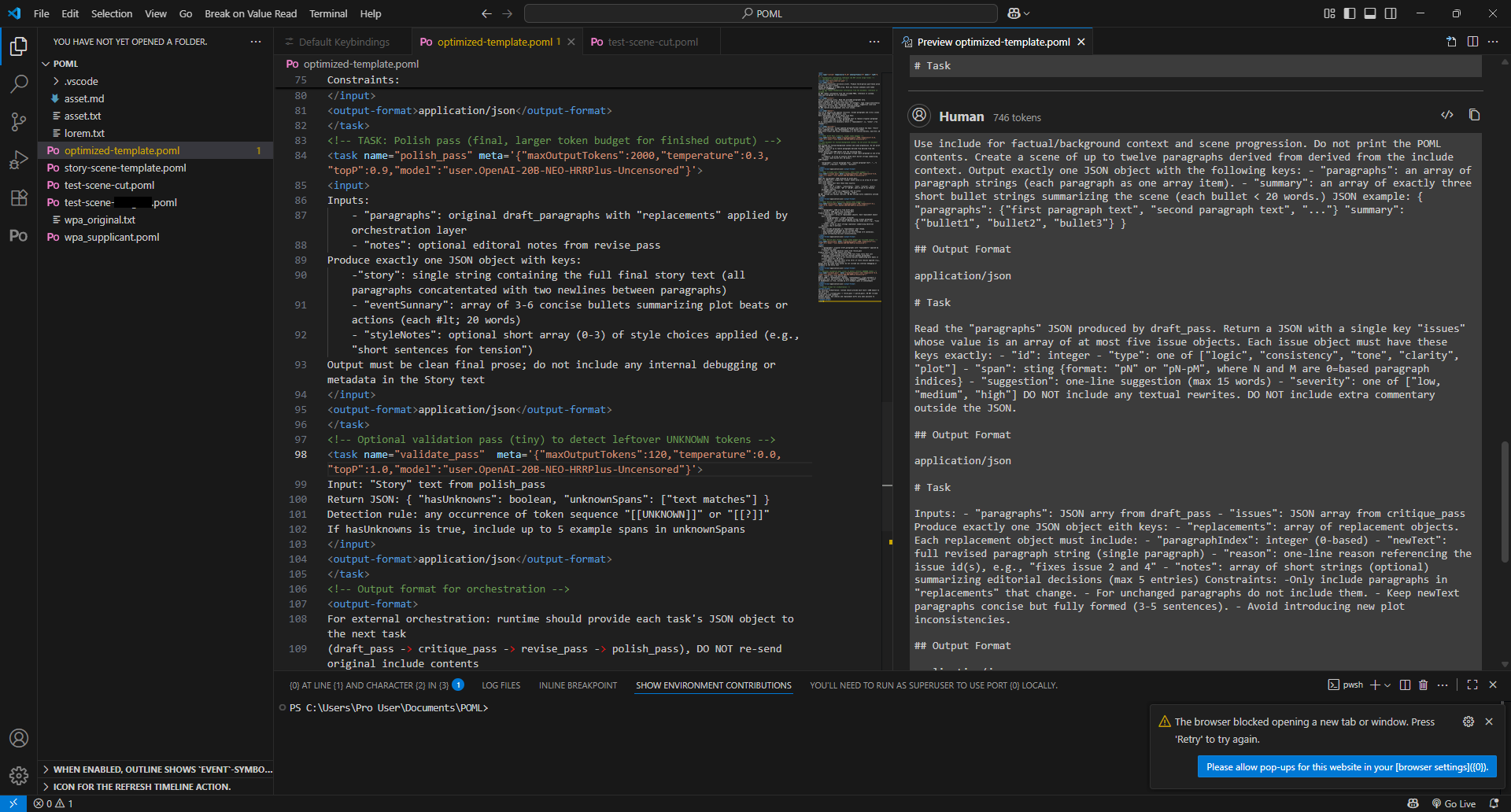
Task: Click the POML command center search box
Action: (x=761, y=13)
